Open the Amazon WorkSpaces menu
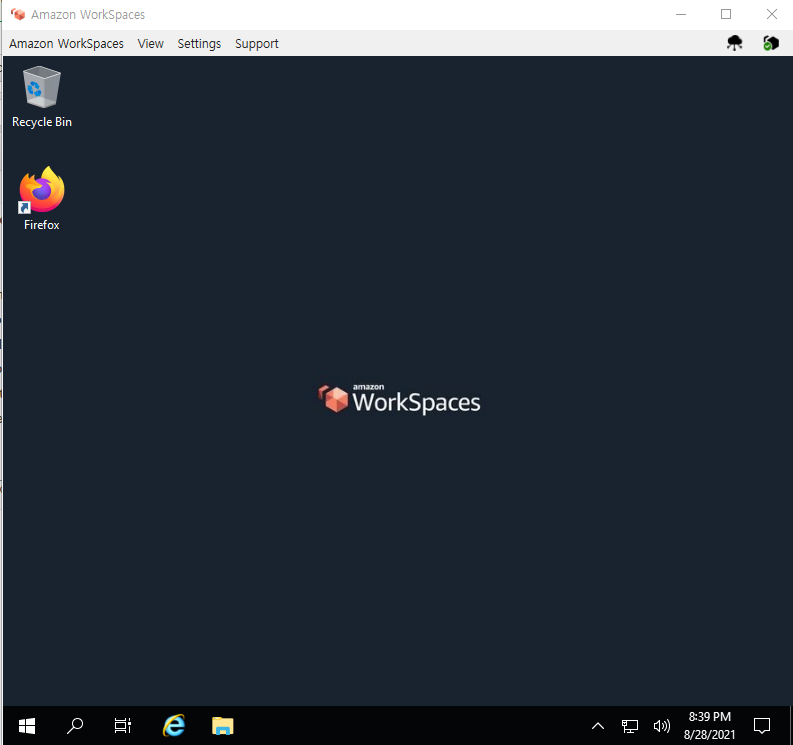The width and height of the screenshot is (793, 745). tap(66, 43)
